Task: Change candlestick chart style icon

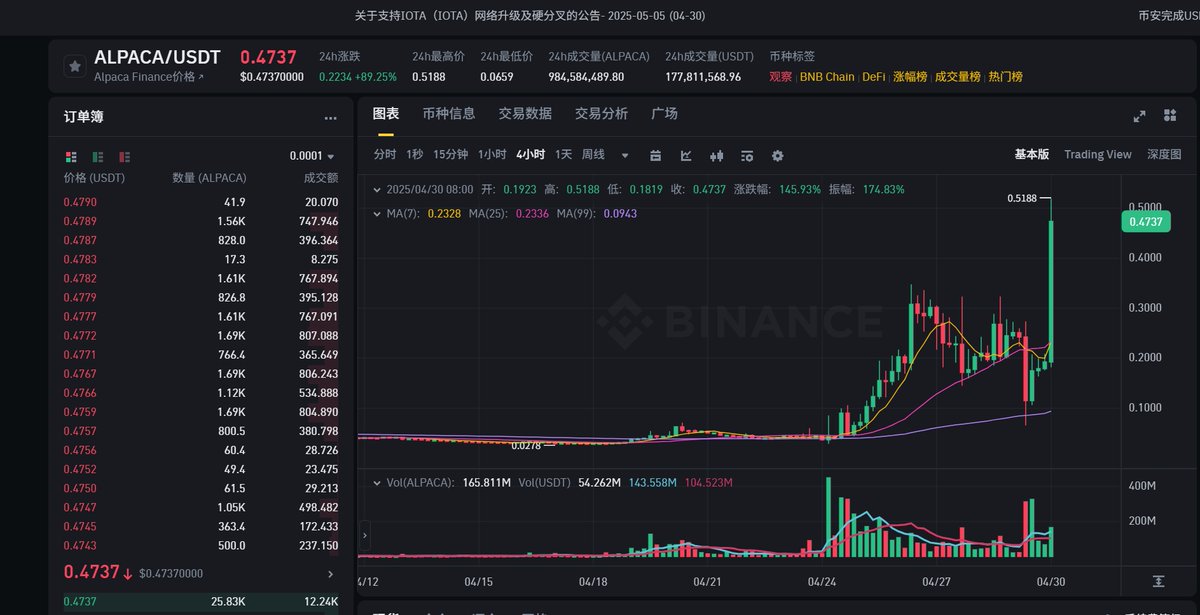Action: (716, 155)
